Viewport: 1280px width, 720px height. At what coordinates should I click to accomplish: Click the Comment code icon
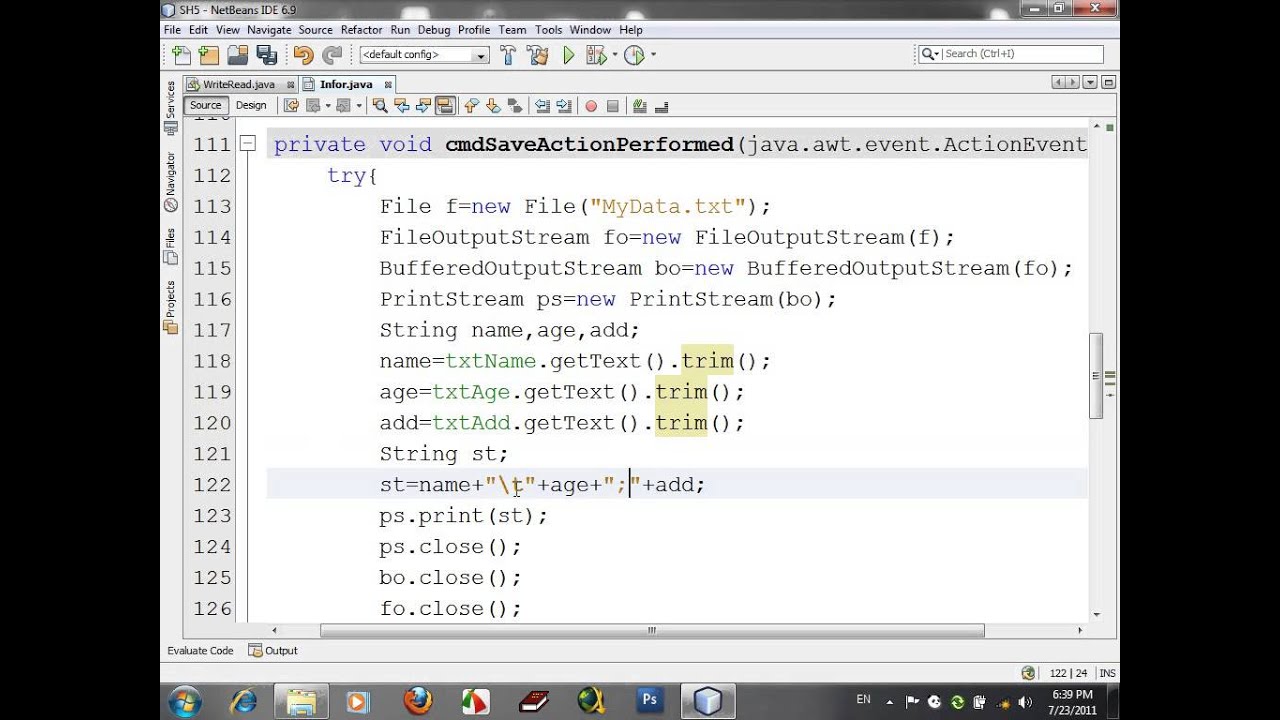pos(640,105)
